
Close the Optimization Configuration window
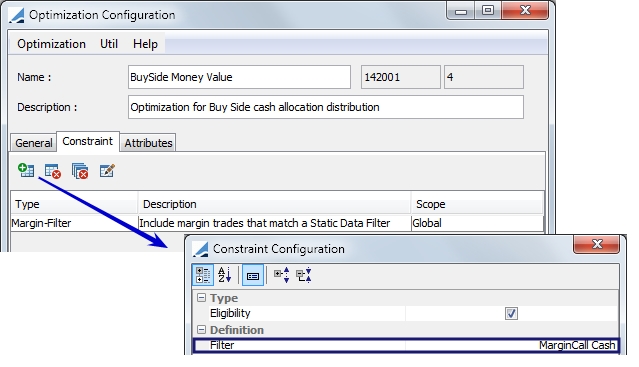525,10
